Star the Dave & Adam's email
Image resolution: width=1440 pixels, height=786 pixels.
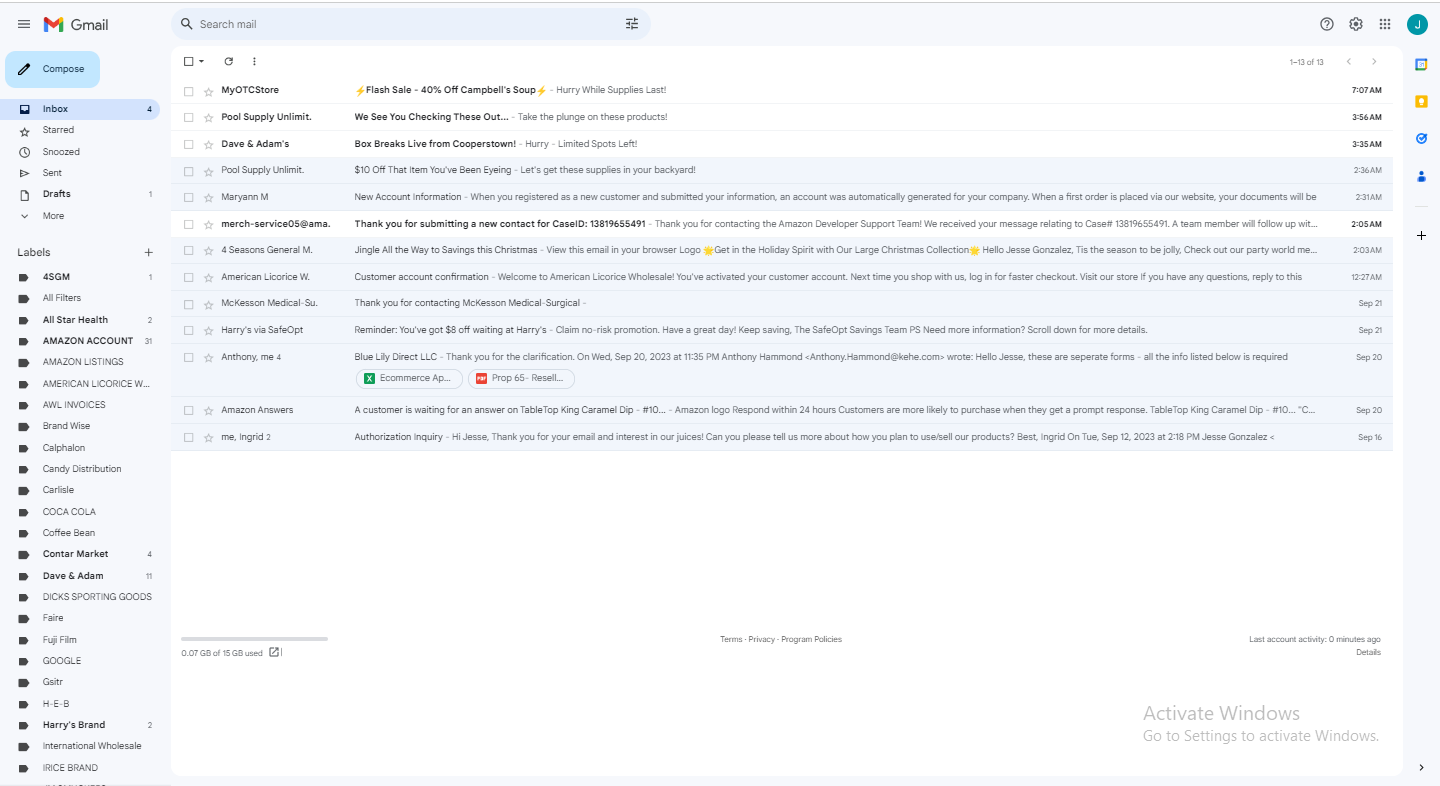[209, 144]
